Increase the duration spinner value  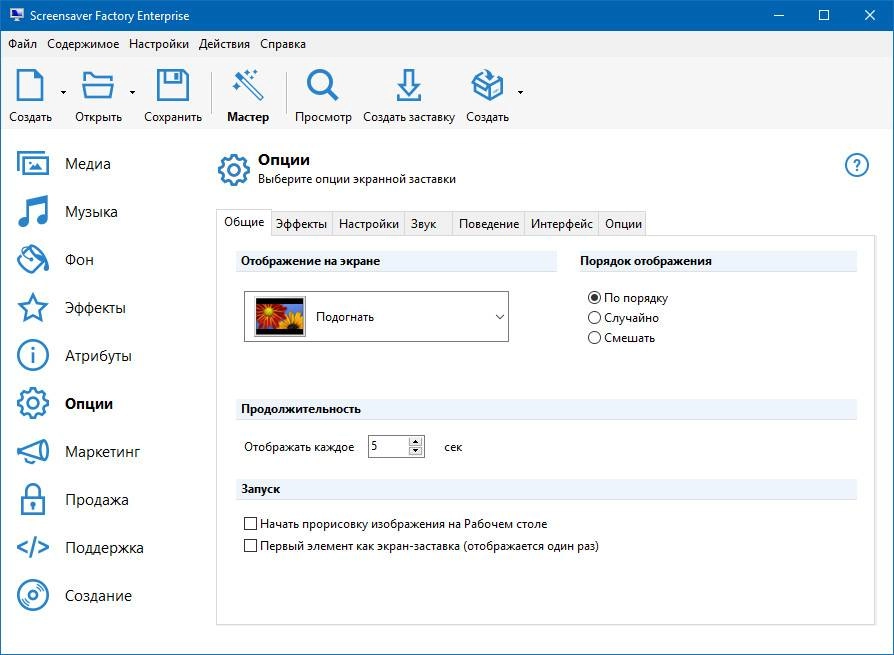(x=416, y=442)
